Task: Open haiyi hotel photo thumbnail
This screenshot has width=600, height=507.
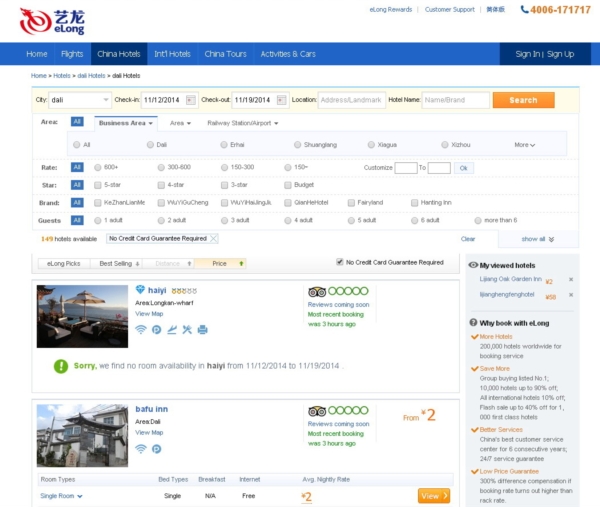Action: click(x=82, y=316)
